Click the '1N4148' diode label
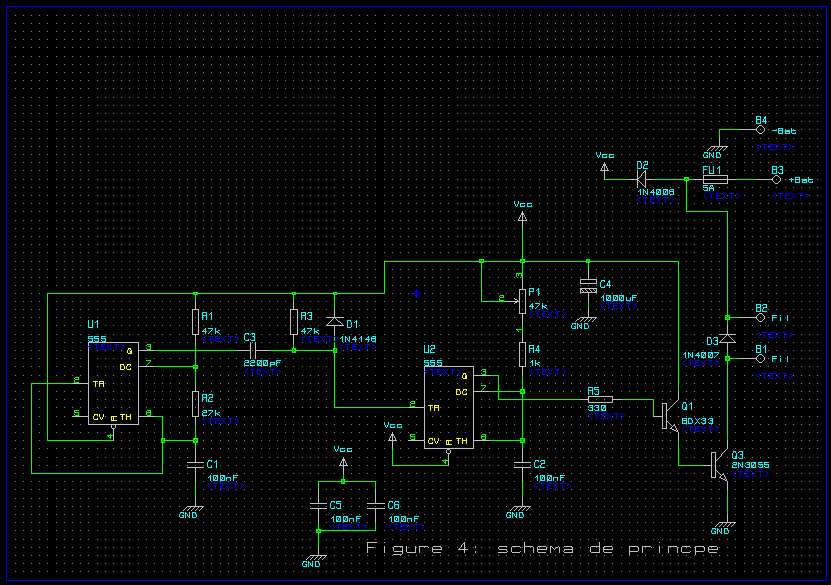This screenshot has width=831, height=585. (x=358, y=339)
